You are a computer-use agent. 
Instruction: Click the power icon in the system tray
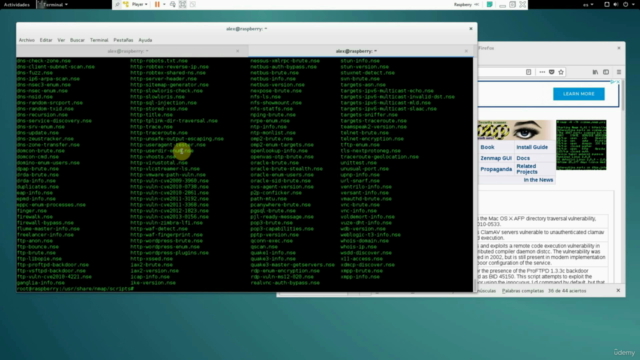(626, 4)
